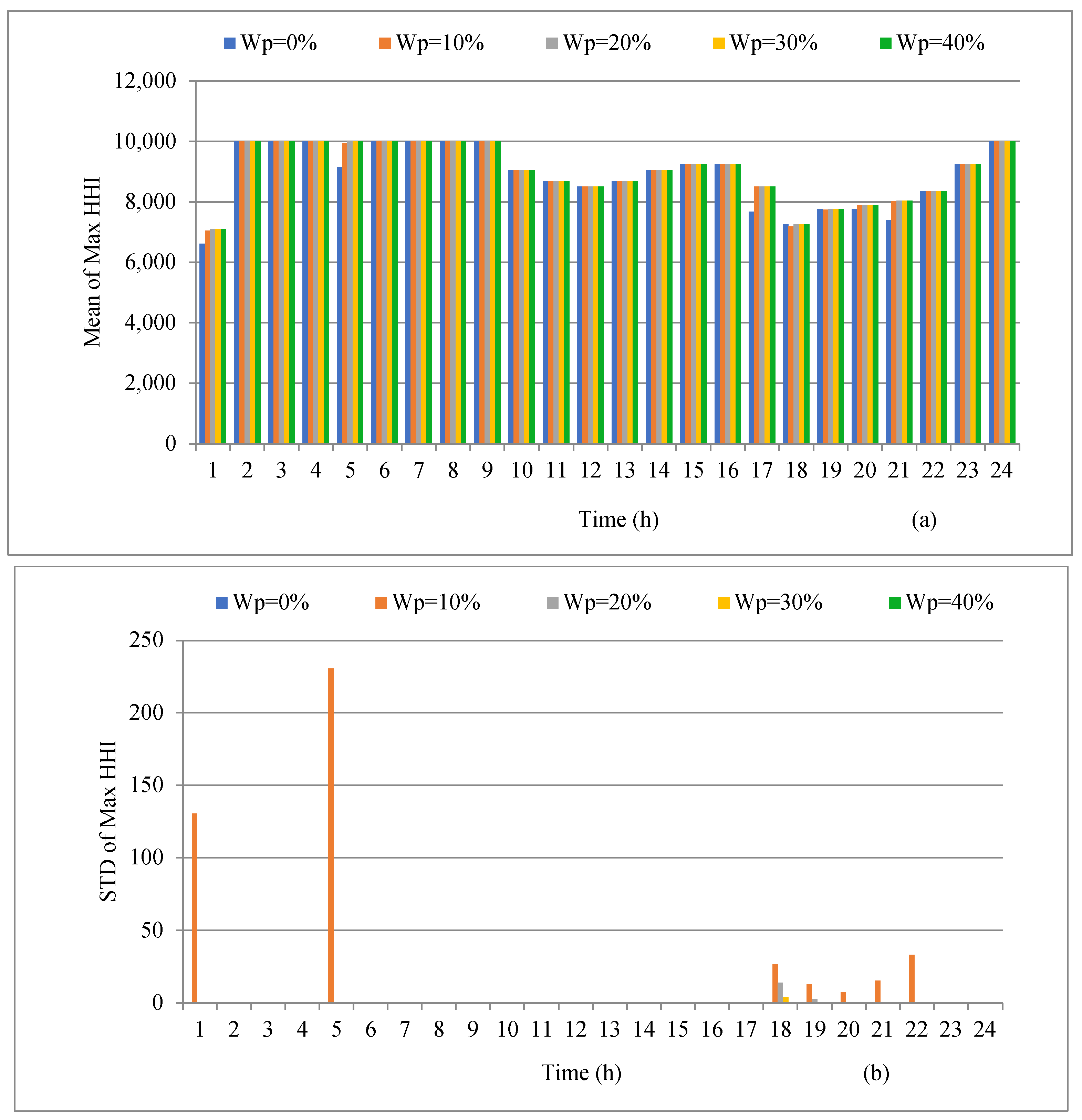The image size is (1082, 1120).
Task: Click the orange STD bar at hour 22
Action: pyautogui.click(x=912, y=978)
